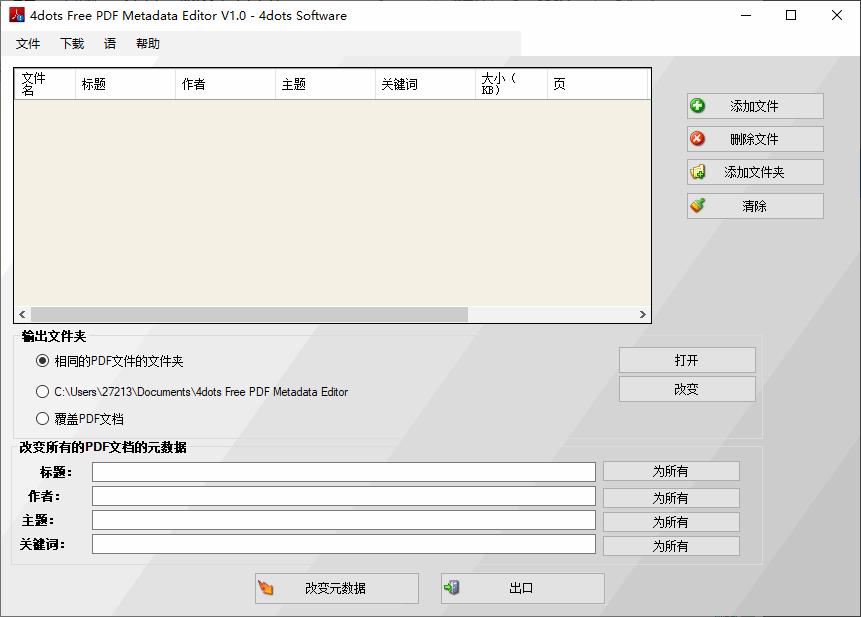Click the 标题 text input field
The width and height of the screenshot is (861, 617).
pyautogui.click(x=344, y=472)
